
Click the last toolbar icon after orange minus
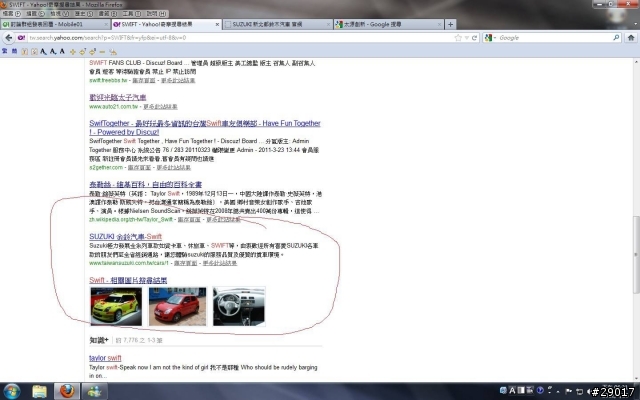113,51
